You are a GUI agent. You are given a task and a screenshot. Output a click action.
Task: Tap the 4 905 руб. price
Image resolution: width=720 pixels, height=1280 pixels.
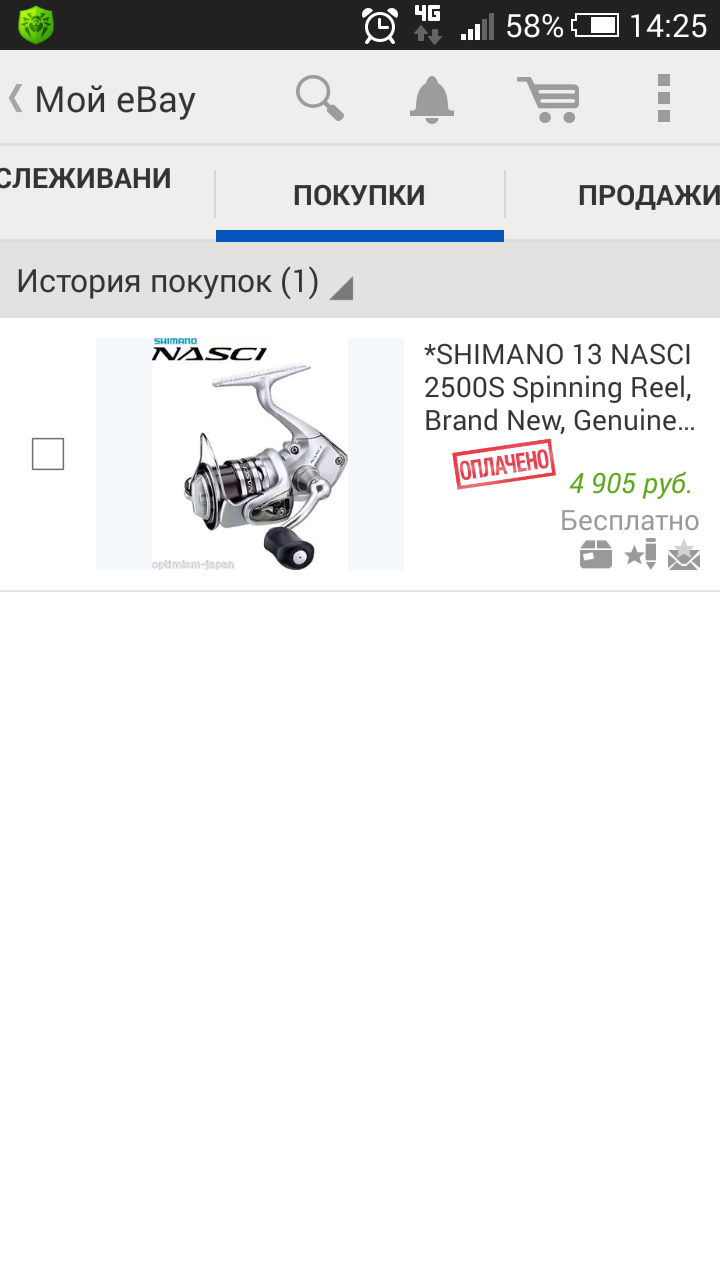tap(631, 484)
